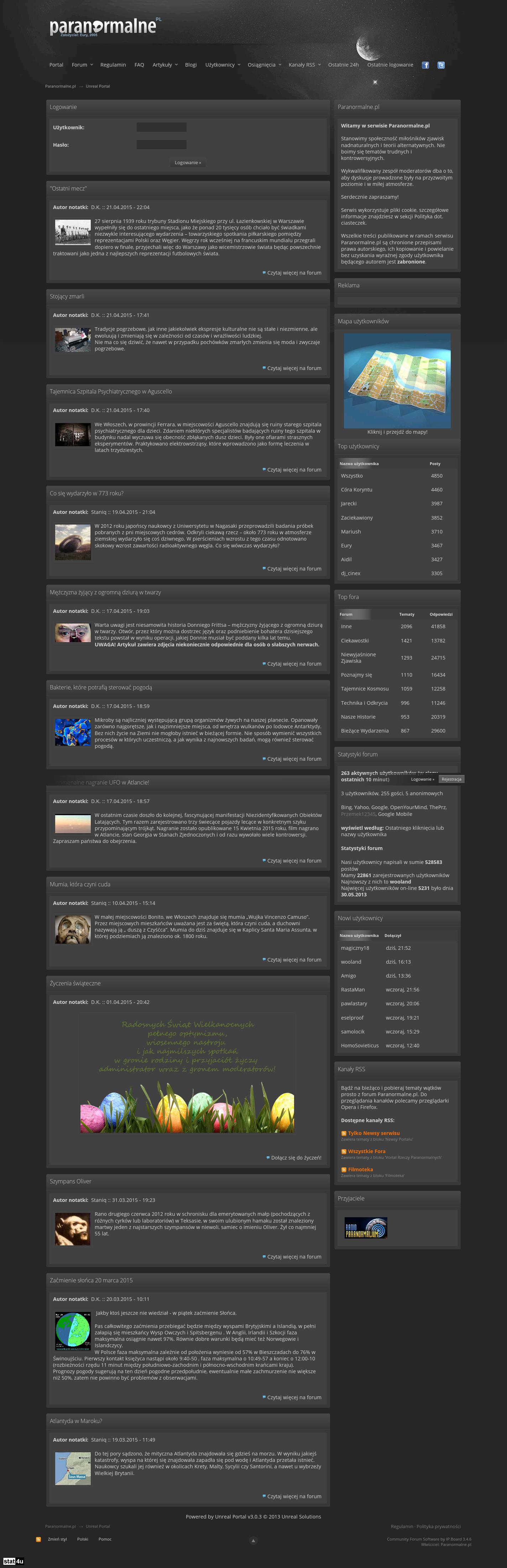Expand the Użytkownicy menu dropdown
Screen dimensions: 507x1568
[223, 65]
